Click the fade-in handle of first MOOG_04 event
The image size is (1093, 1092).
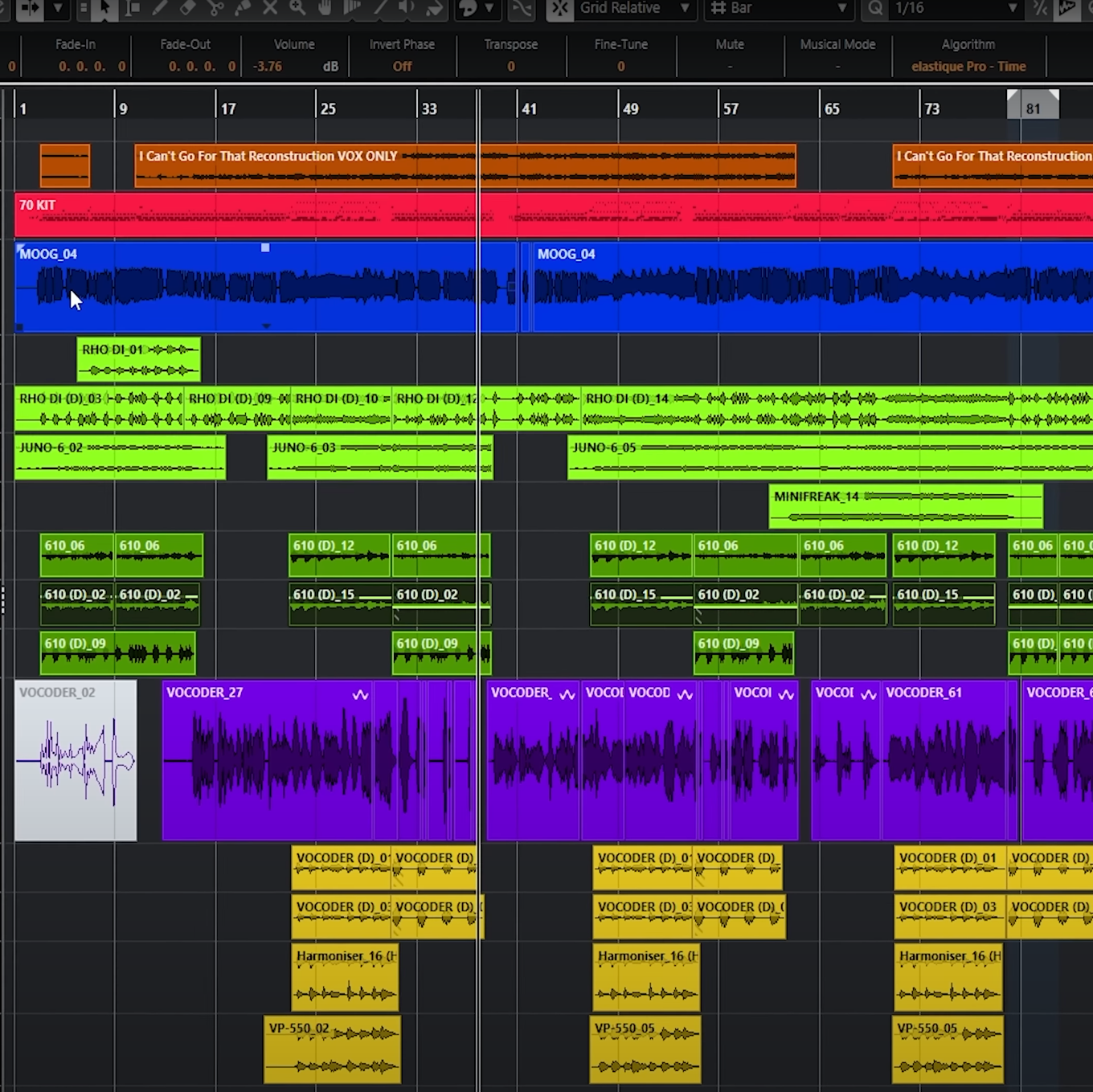click(x=20, y=247)
